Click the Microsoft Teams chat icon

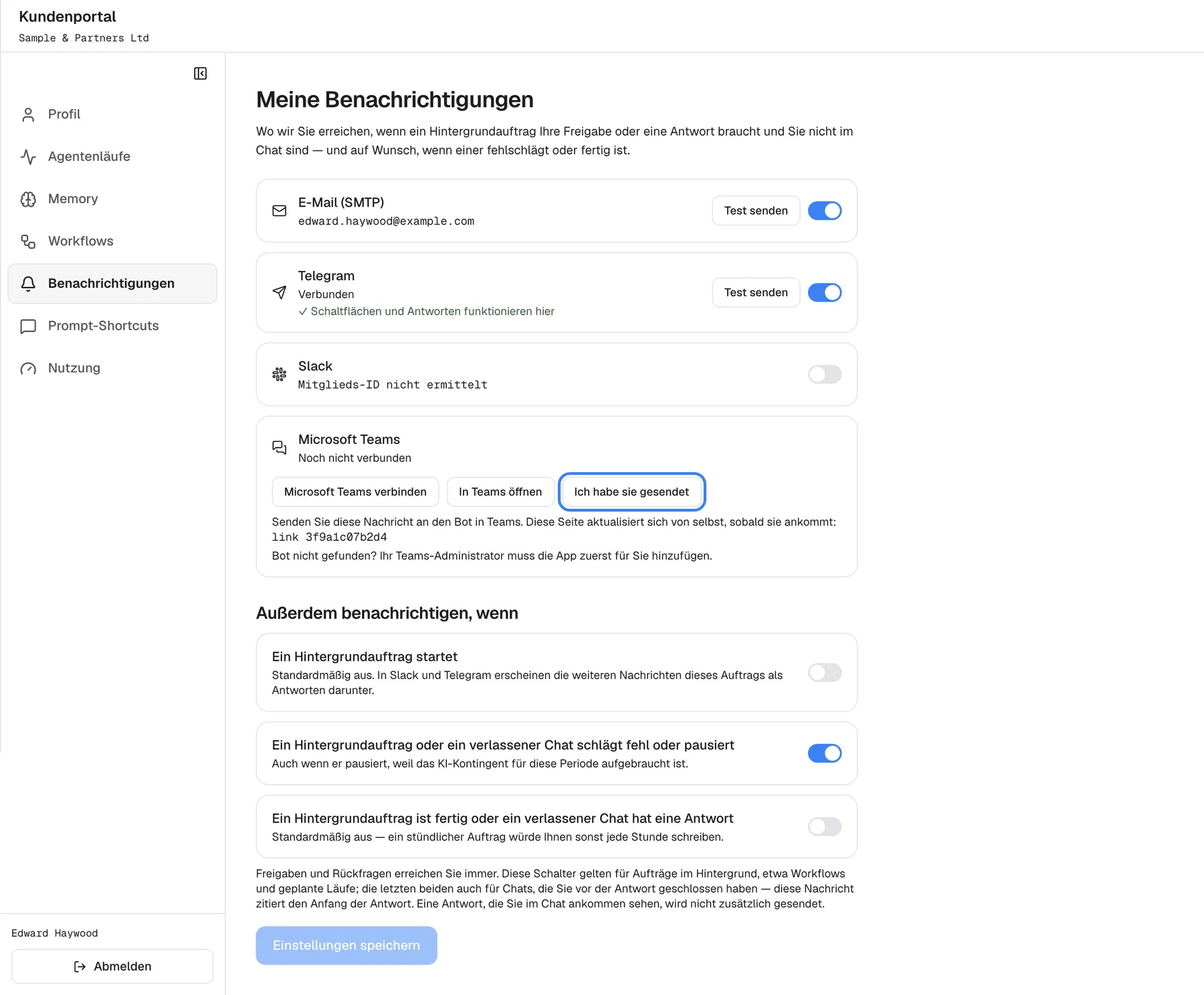pos(280,447)
